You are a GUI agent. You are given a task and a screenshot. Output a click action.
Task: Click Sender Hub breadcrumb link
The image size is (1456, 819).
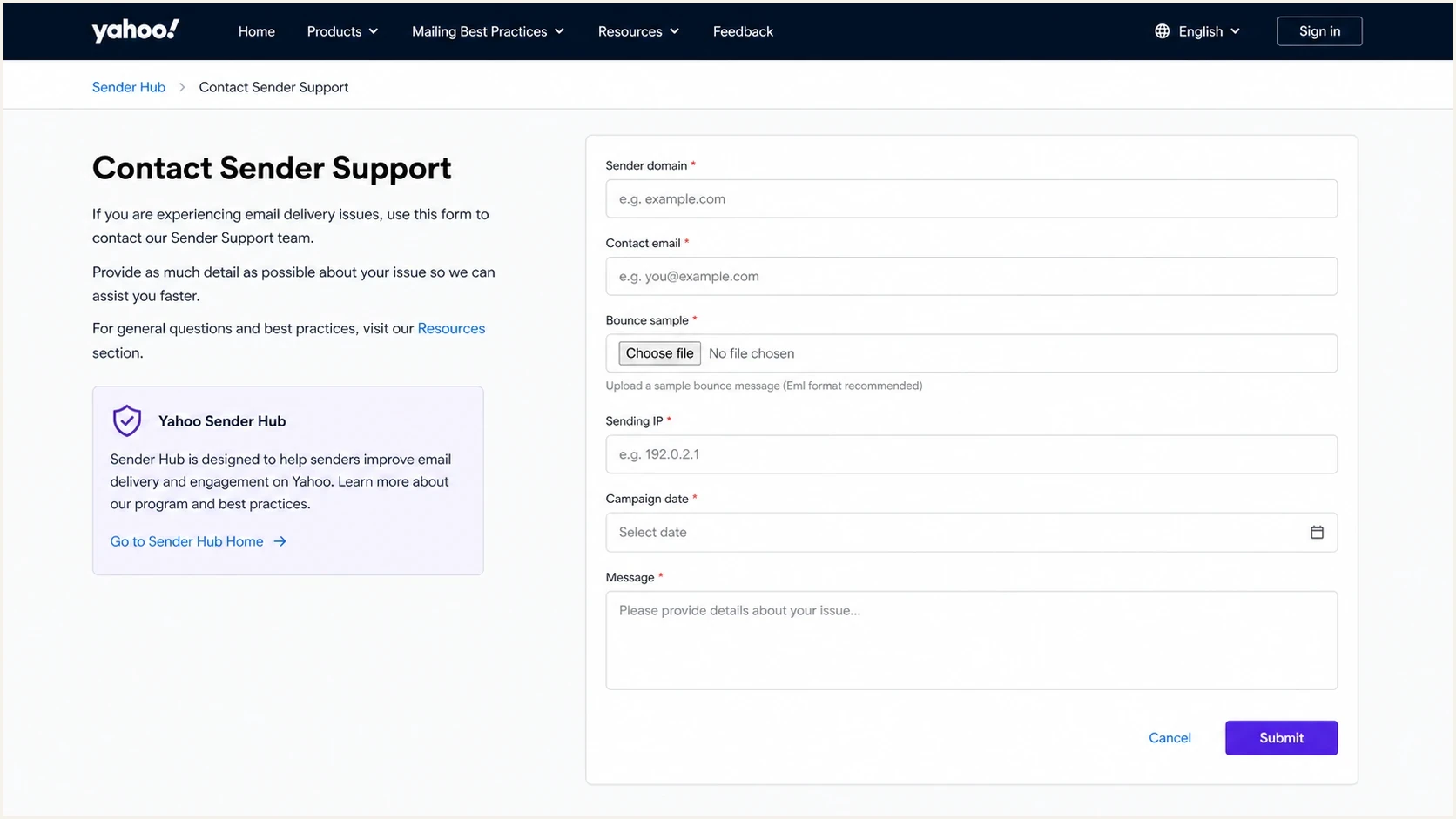coord(129,87)
